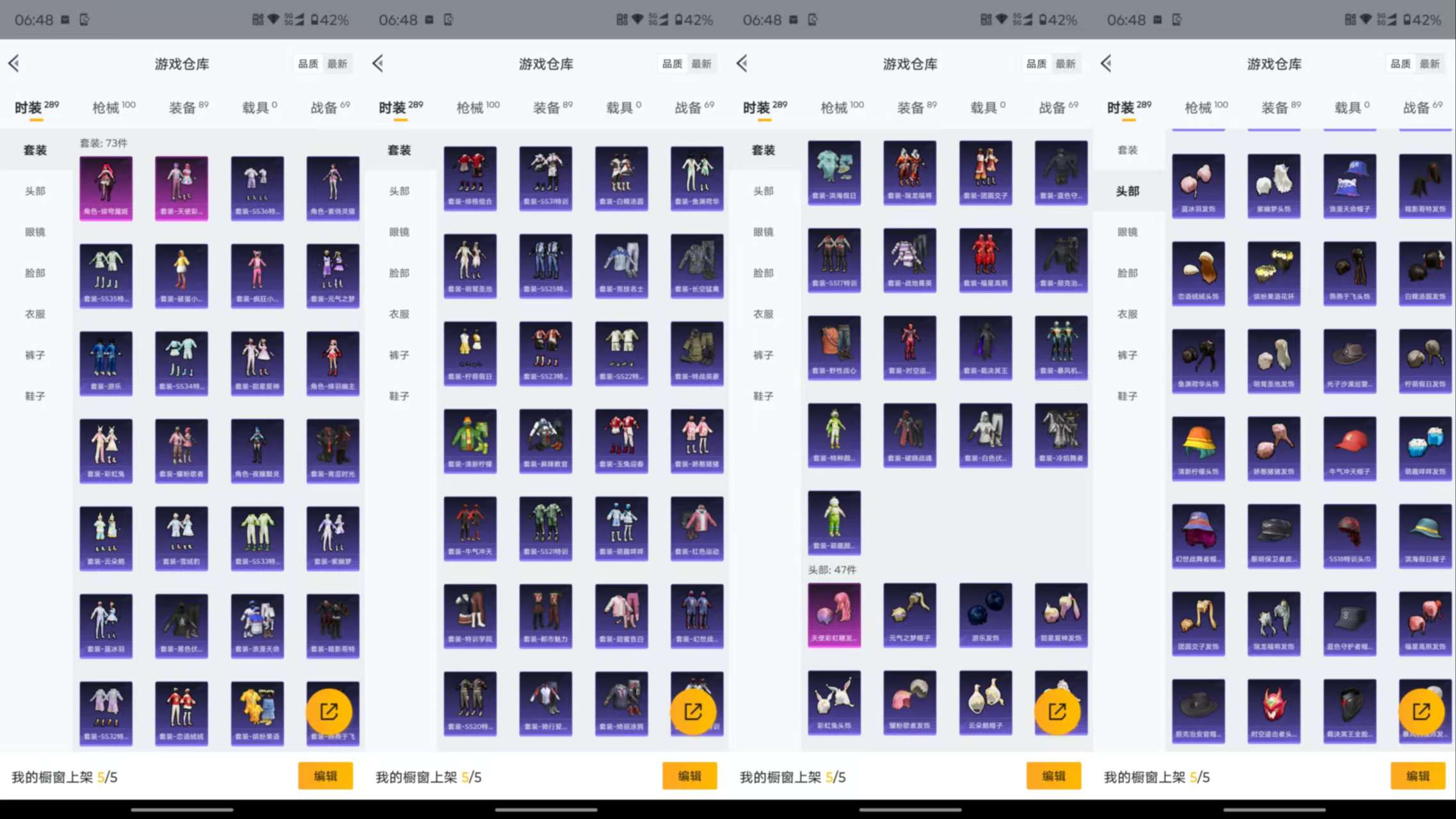Toggle sorting to 最新 newest
The image size is (1456, 819).
pyautogui.click(x=337, y=63)
